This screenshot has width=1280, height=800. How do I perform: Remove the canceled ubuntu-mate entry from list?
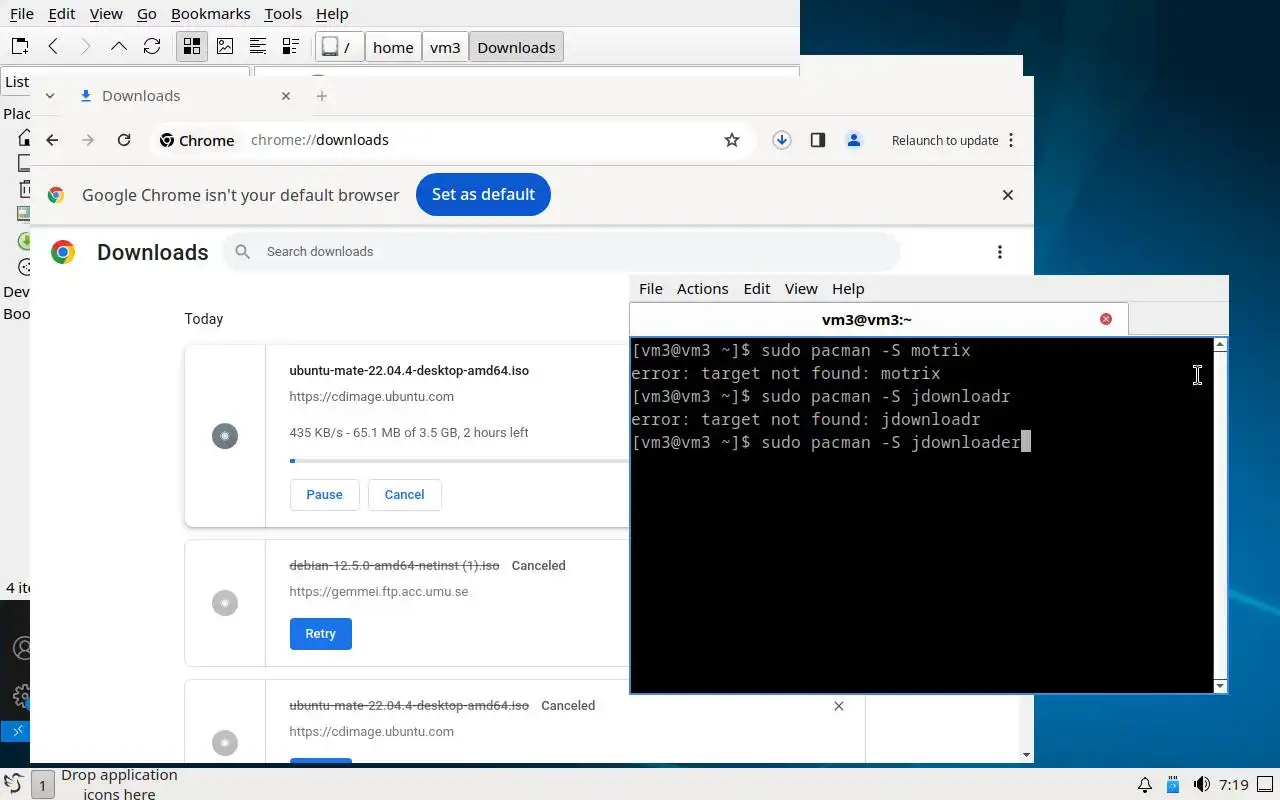[839, 706]
